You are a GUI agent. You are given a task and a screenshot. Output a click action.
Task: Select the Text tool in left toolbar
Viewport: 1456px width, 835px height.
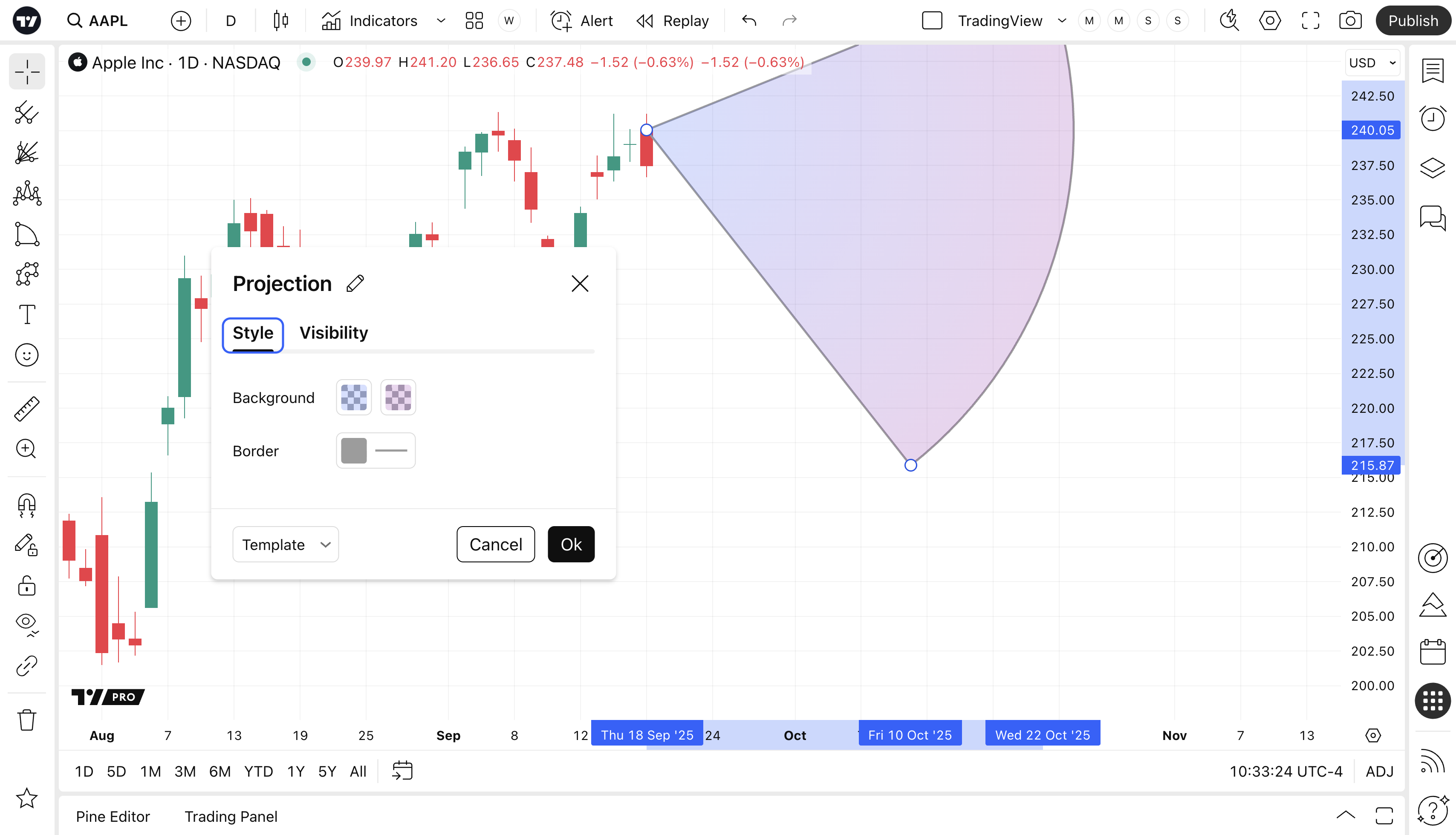[x=26, y=314]
